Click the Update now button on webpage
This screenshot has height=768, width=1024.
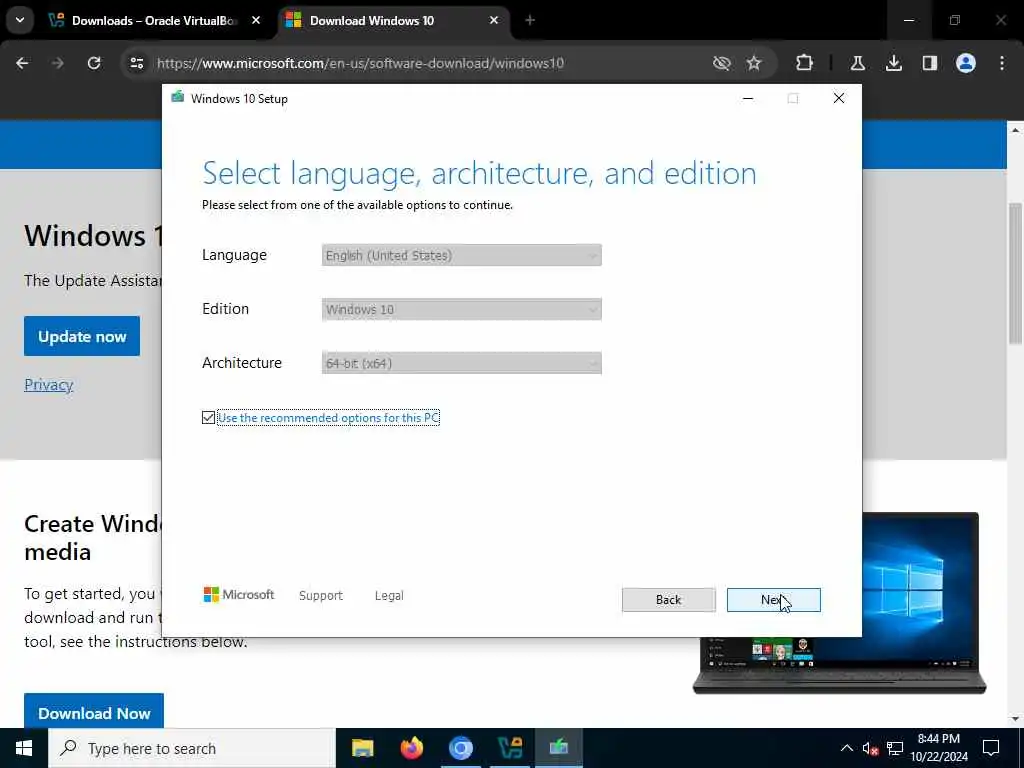(82, 336)
